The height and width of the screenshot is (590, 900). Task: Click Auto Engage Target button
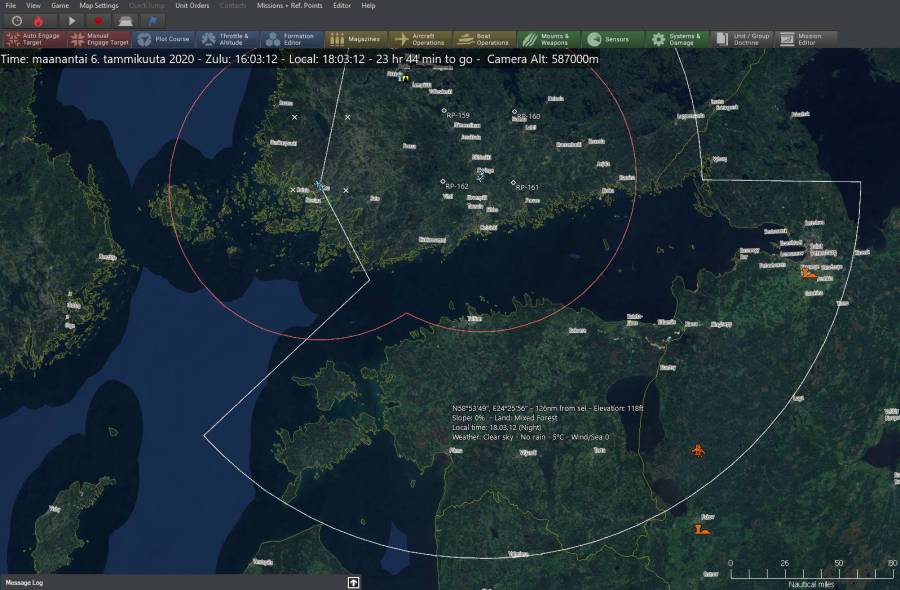pos(35,39)
